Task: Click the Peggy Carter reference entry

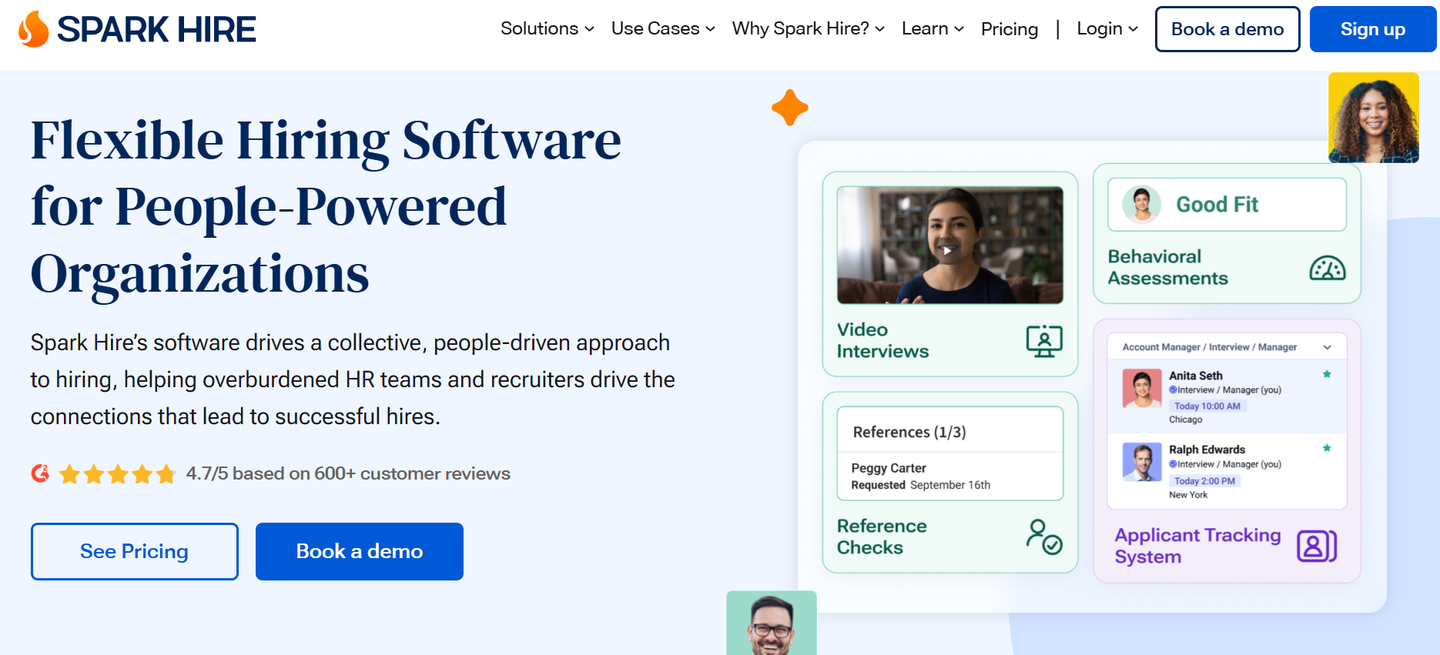Action: click(x=889, y=468)
